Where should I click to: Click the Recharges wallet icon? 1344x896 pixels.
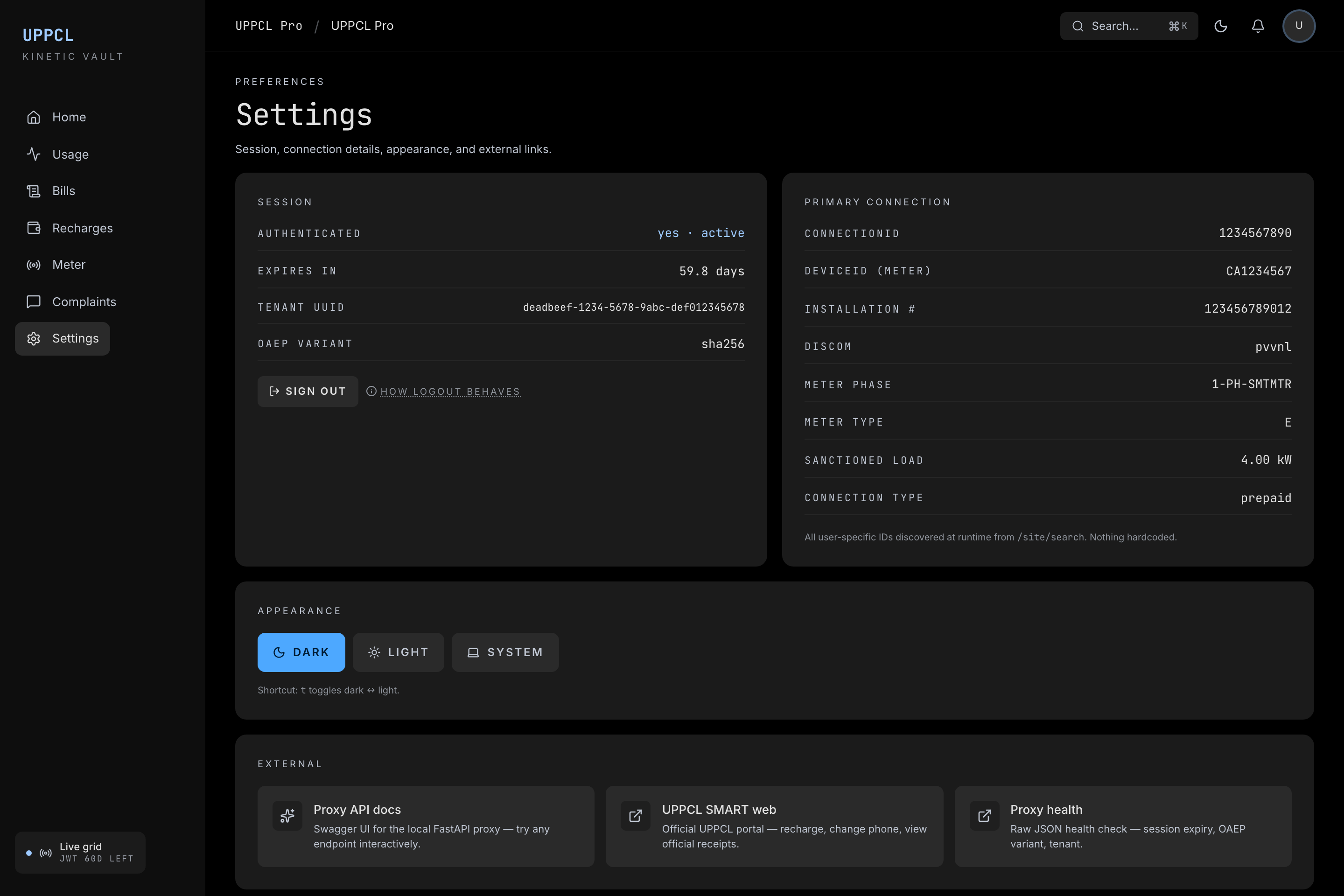pyautogui.click(x=34, y=228)
